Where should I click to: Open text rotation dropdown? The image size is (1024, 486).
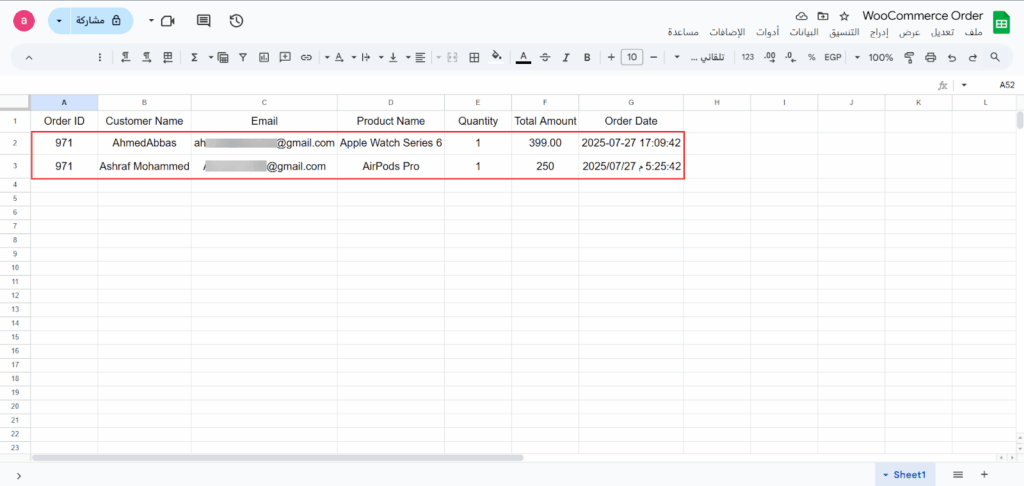coord(334,57)
